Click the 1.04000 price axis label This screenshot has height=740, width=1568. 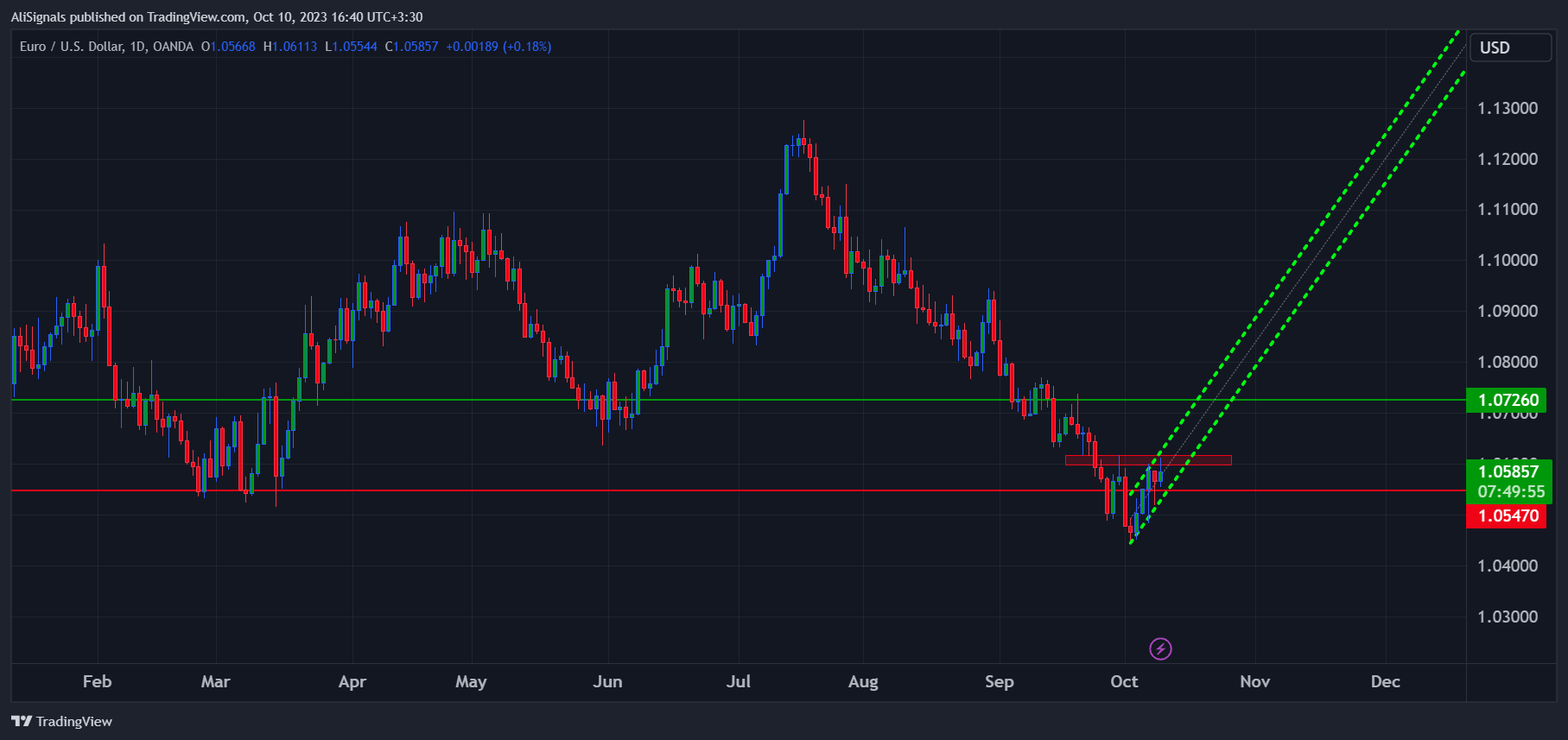tap(1508, 566)
